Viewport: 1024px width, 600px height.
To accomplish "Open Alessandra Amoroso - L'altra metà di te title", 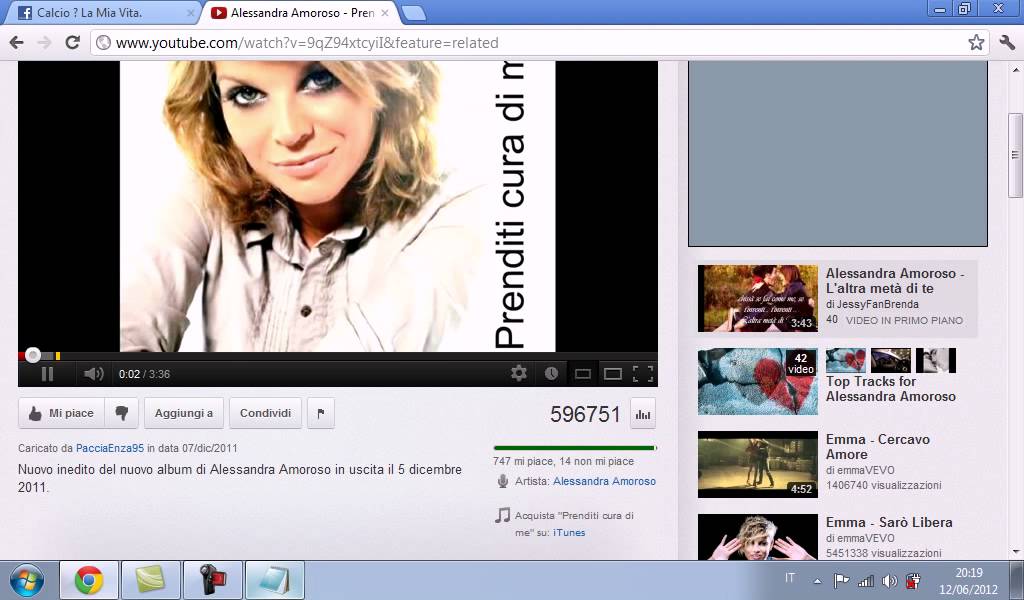I will pyautogui.click(x=895, y=281).
